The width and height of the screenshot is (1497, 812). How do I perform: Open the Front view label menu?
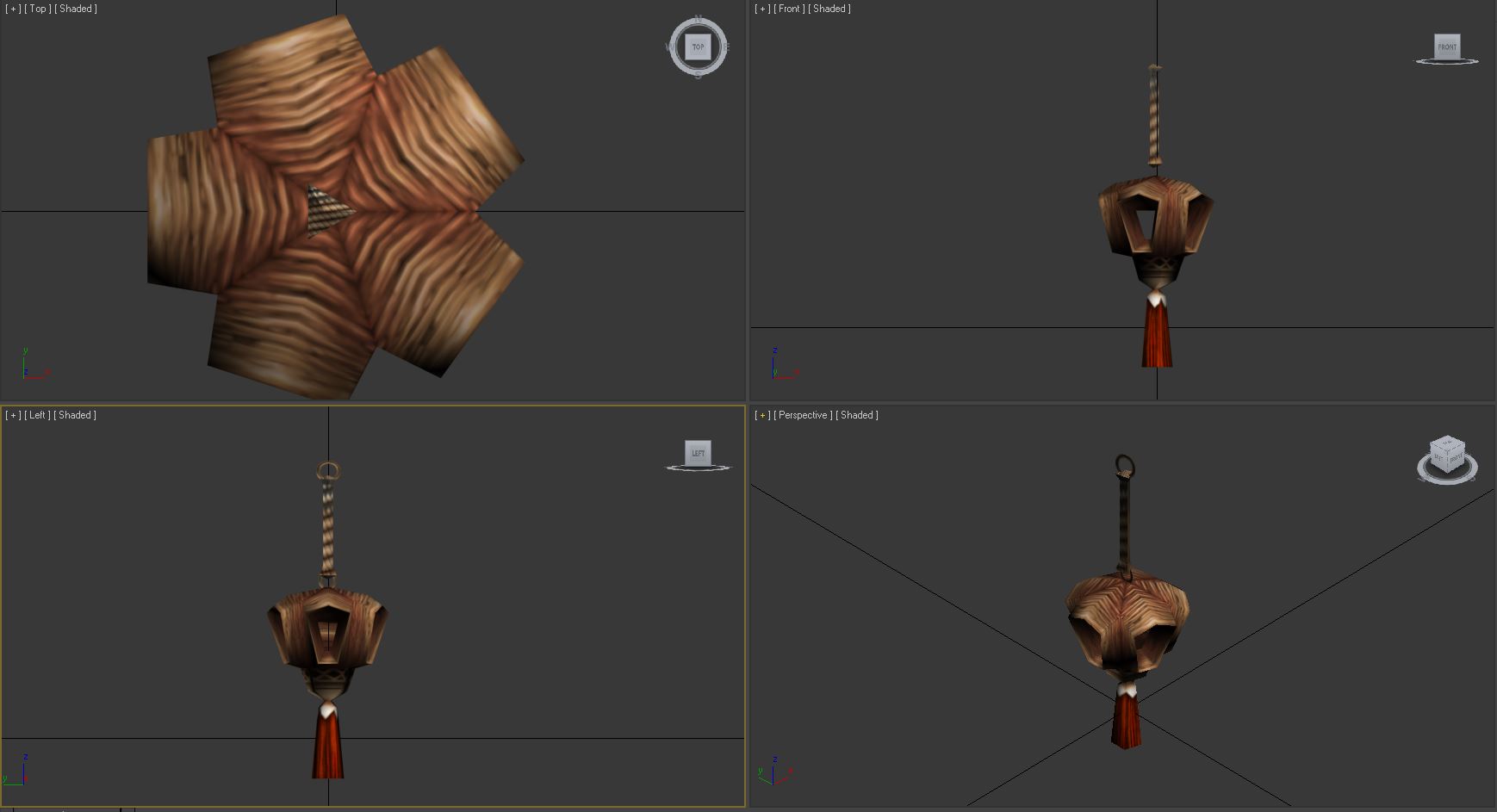[789, 9]
